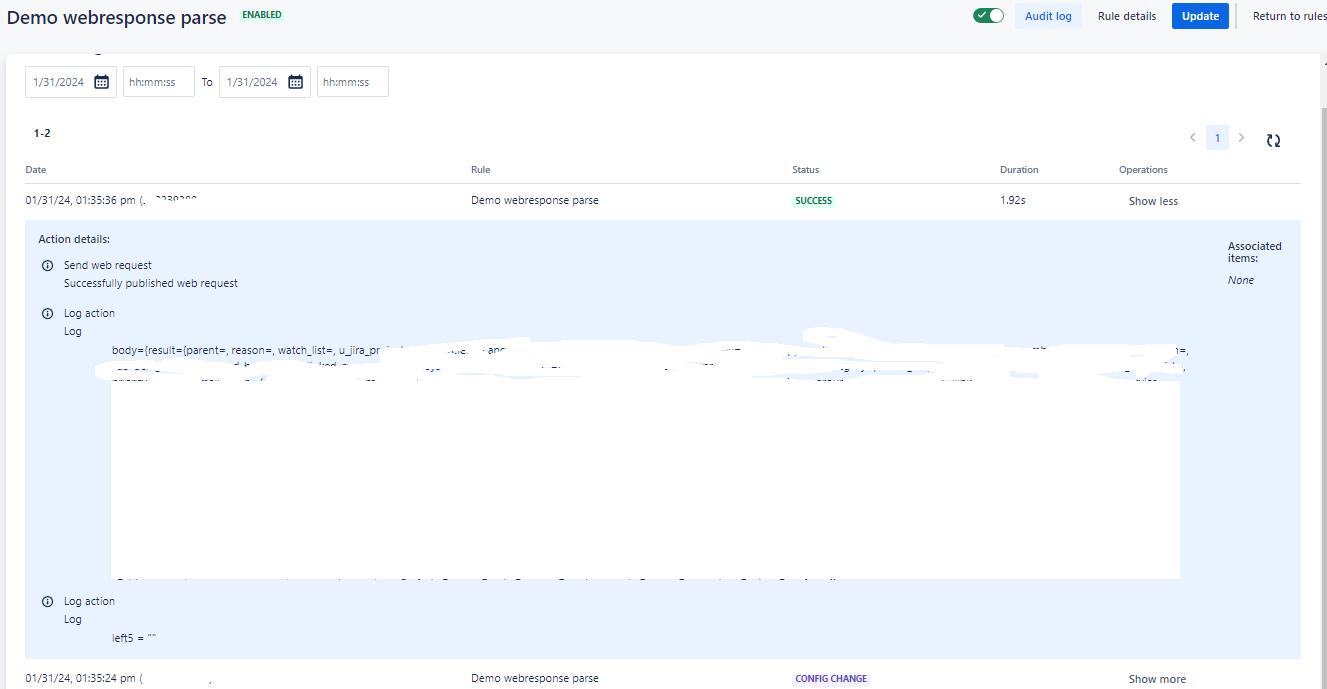Click the info icon of the body log action
The image size is (1327, 689).
pos(47,314)
